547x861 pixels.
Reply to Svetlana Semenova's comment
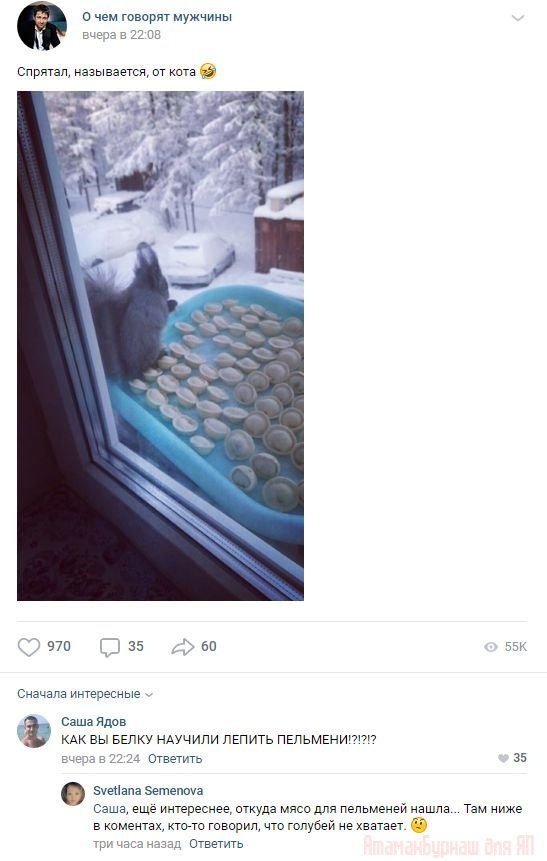pos(216,844)
